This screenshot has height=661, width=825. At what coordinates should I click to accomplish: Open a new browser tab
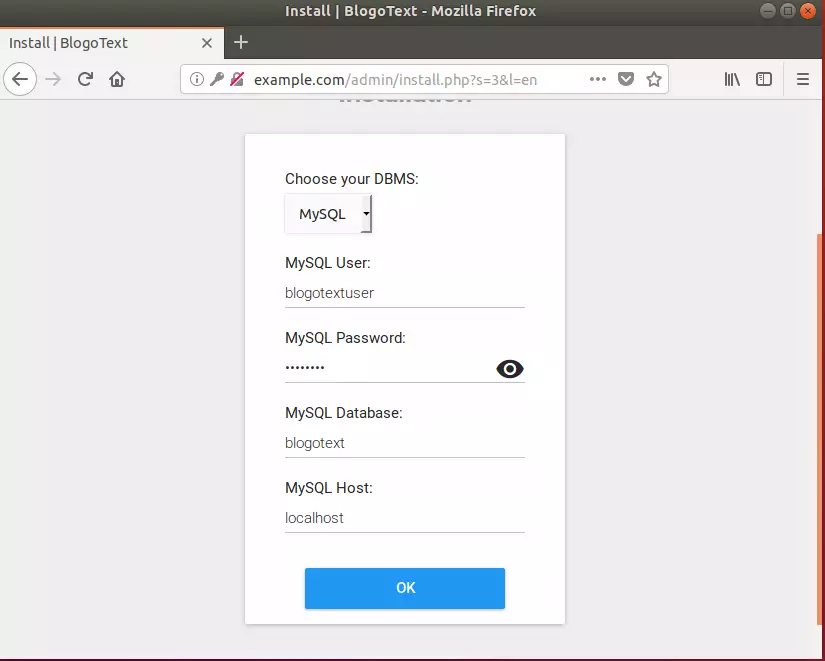(240, 42)
